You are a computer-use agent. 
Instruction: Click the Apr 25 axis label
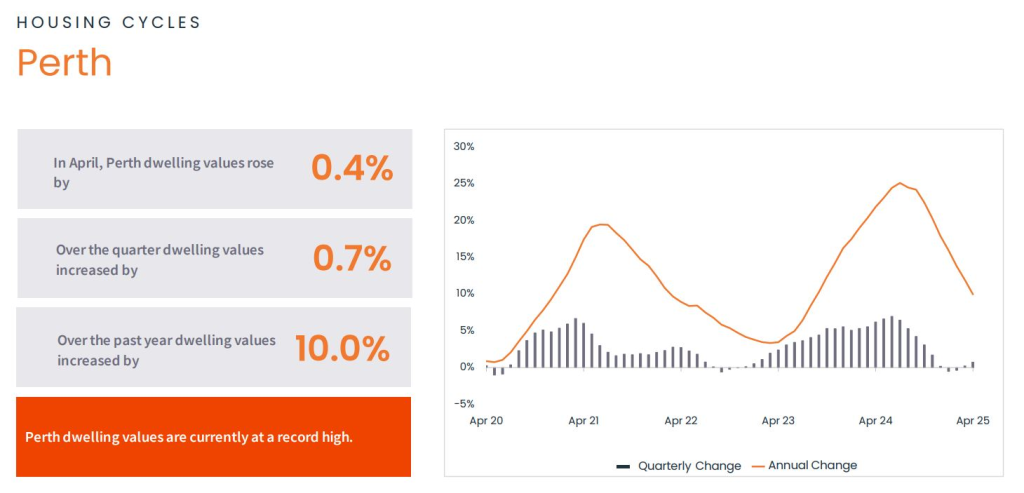point(972,421)
